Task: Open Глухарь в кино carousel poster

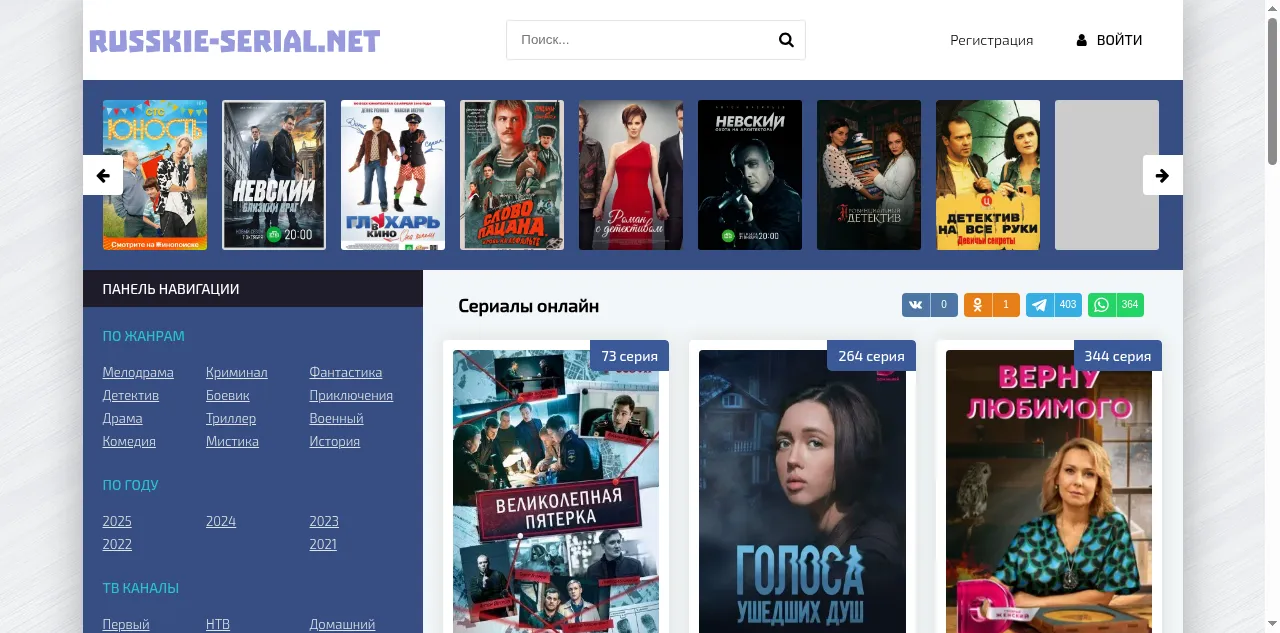Action: coord(393,175)
